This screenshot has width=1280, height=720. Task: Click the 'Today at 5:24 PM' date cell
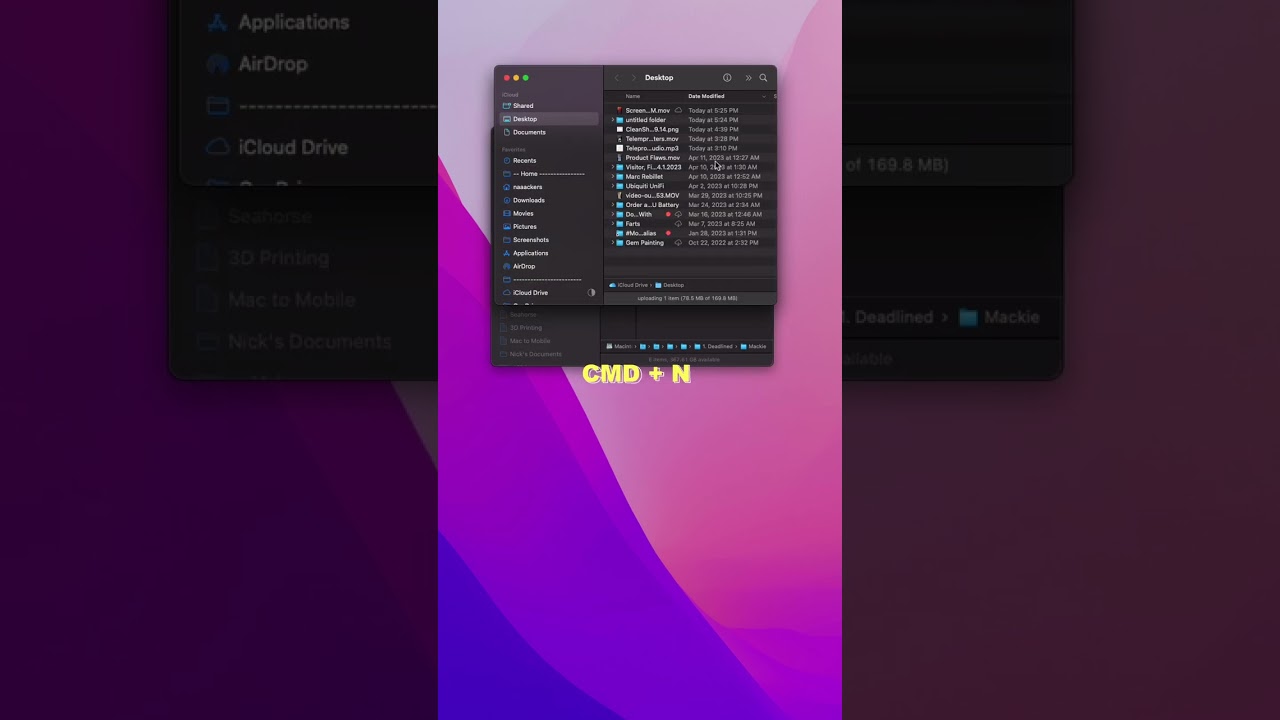pos(713,120)
